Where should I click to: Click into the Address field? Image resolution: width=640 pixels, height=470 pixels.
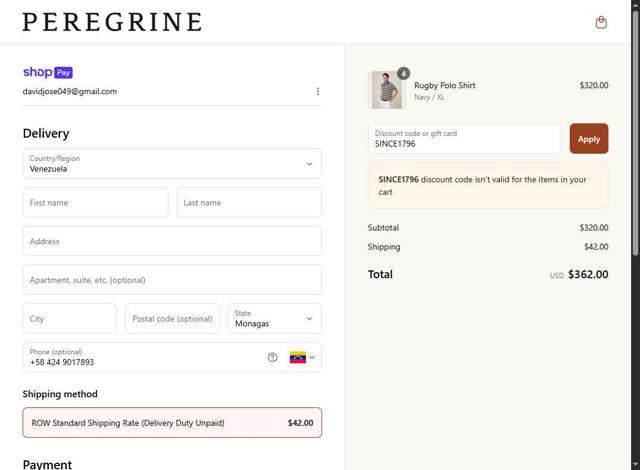click(172, 241)
